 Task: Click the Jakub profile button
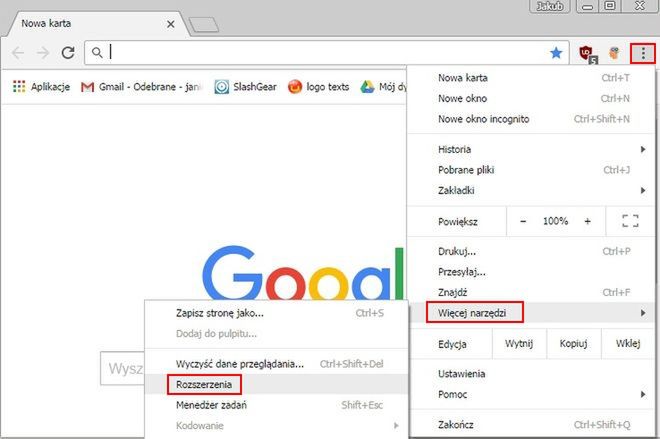pyautogui.click(x=549, y=6)
